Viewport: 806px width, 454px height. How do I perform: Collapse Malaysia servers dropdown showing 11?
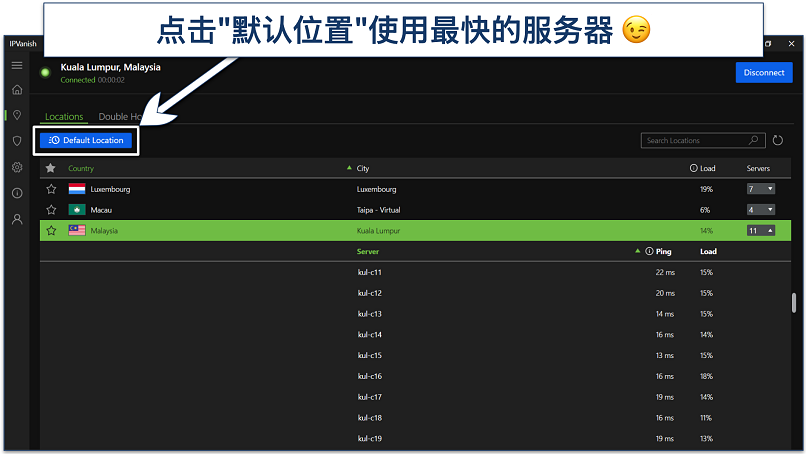760,231
